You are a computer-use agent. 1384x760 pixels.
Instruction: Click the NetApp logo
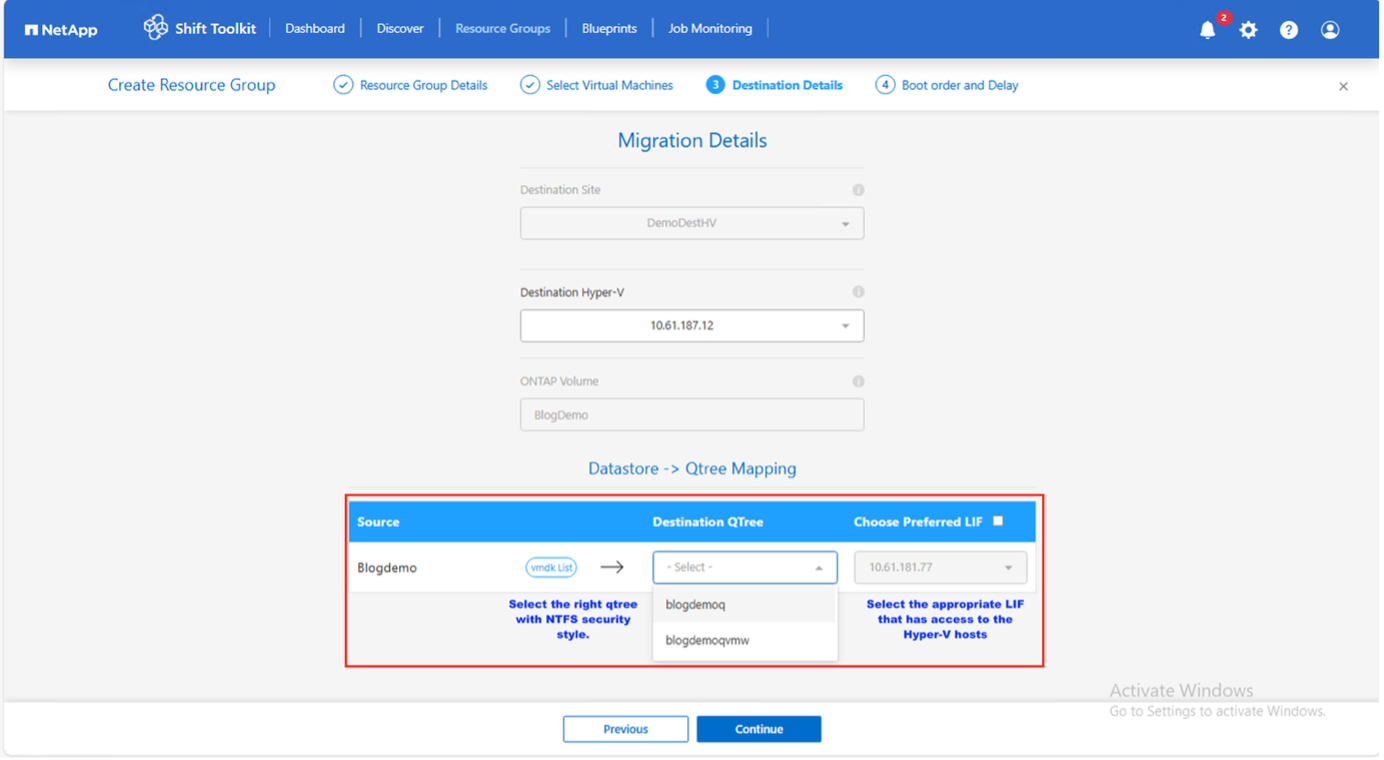pyautogui.click(x=60, y=29)
